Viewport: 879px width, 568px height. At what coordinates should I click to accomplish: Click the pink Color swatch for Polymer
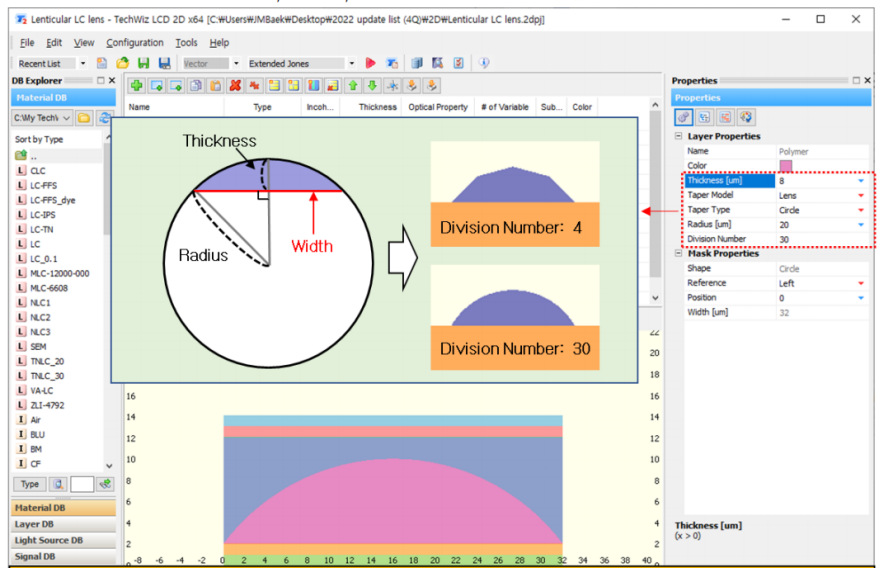click(x=785, y=165)
